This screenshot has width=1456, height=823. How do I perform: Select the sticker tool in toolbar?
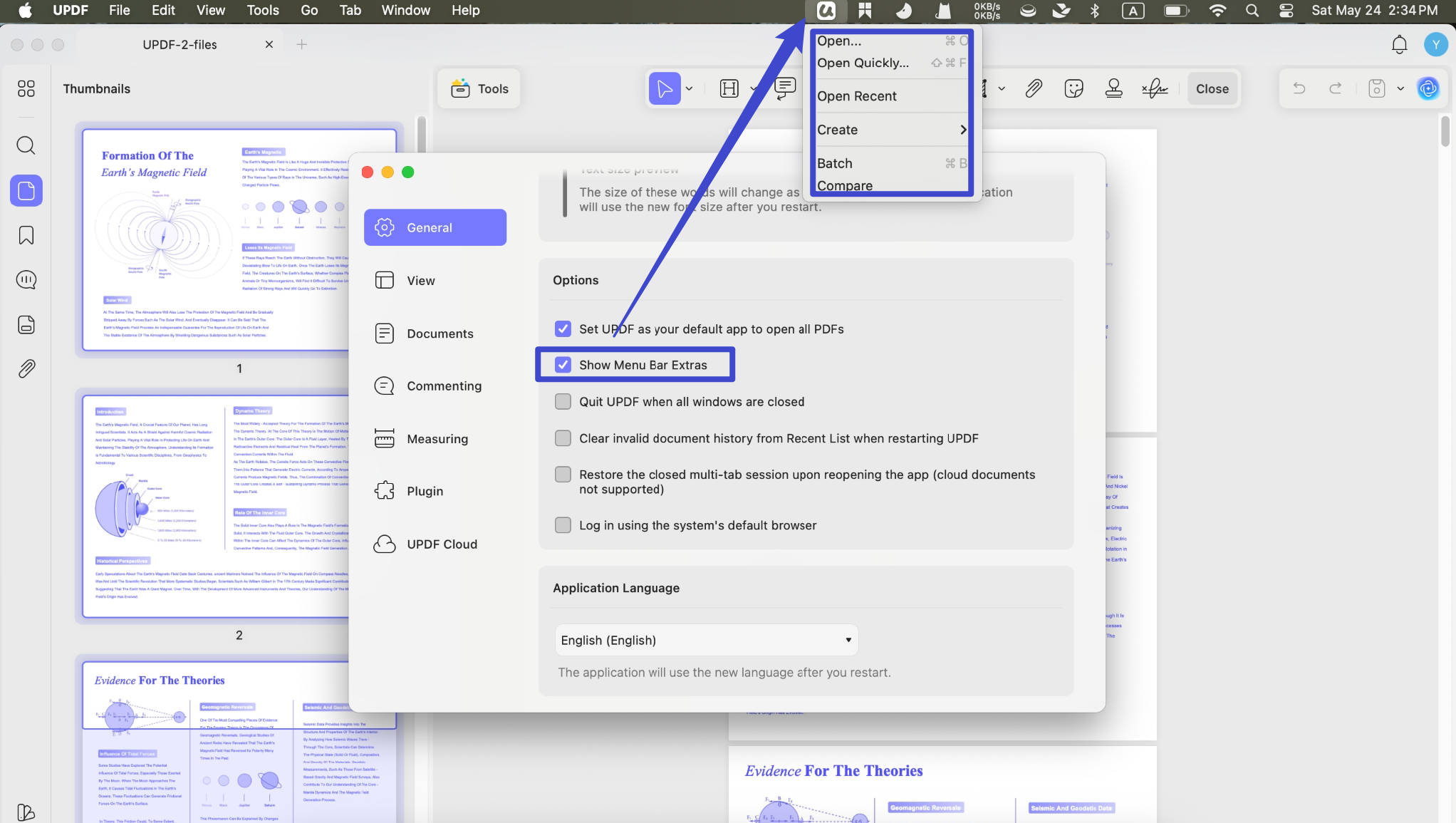point(1073,88)
